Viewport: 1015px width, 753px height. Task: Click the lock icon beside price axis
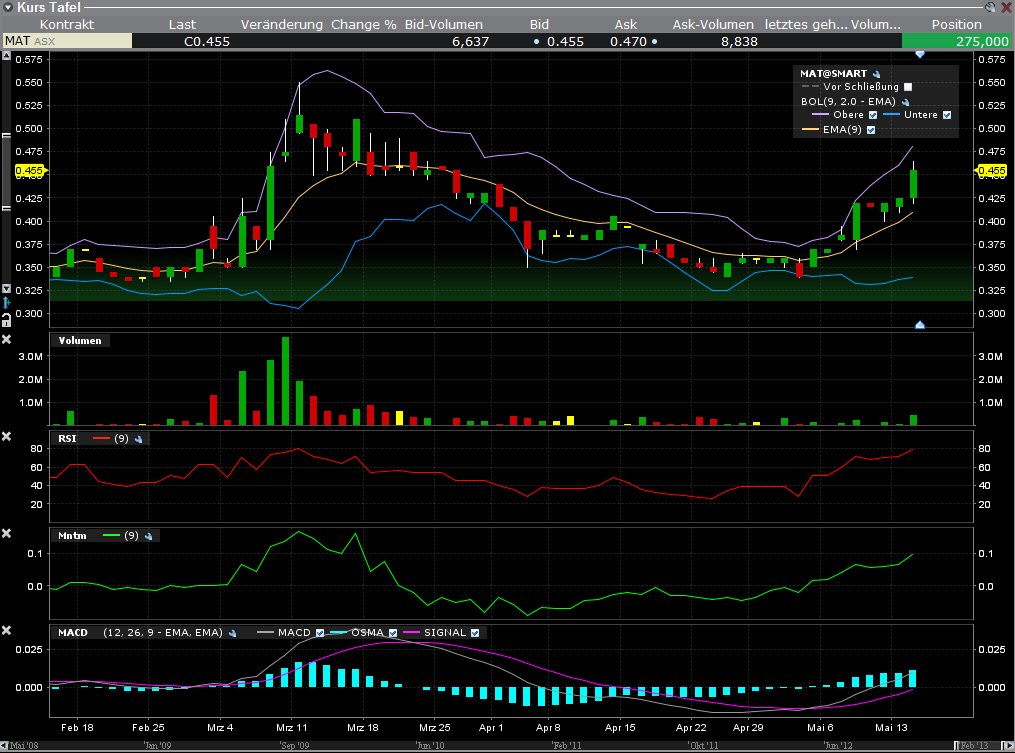[x=6, y=317]
